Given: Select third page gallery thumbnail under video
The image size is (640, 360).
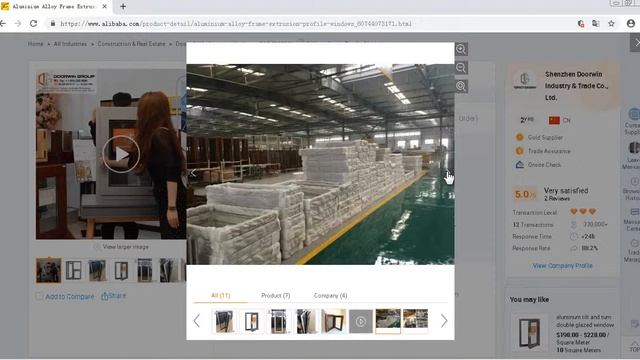Looking at the screenshot, I should pyautogui.click(x=97, y=270).
